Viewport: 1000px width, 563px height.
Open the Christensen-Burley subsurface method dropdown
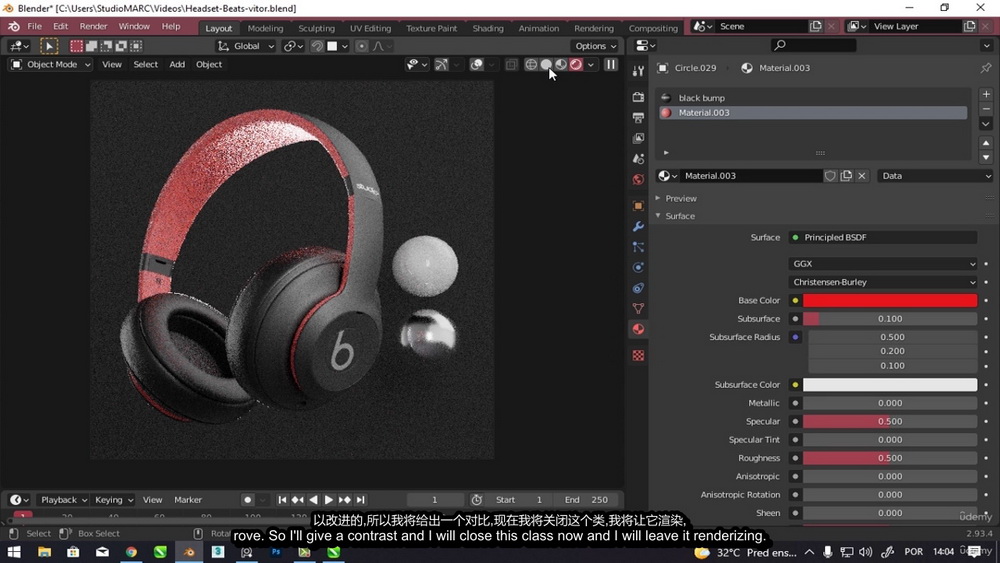coord(883,282)
